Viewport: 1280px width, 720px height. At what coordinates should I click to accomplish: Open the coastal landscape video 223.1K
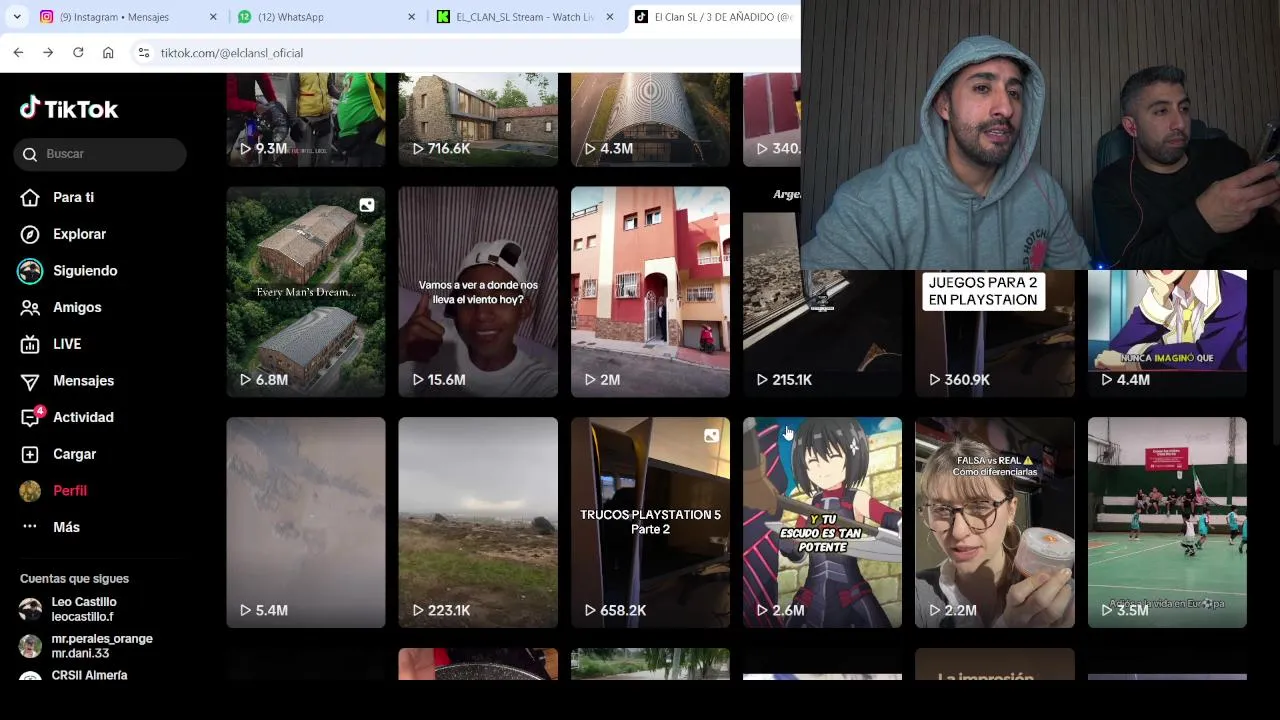(478, 522)
